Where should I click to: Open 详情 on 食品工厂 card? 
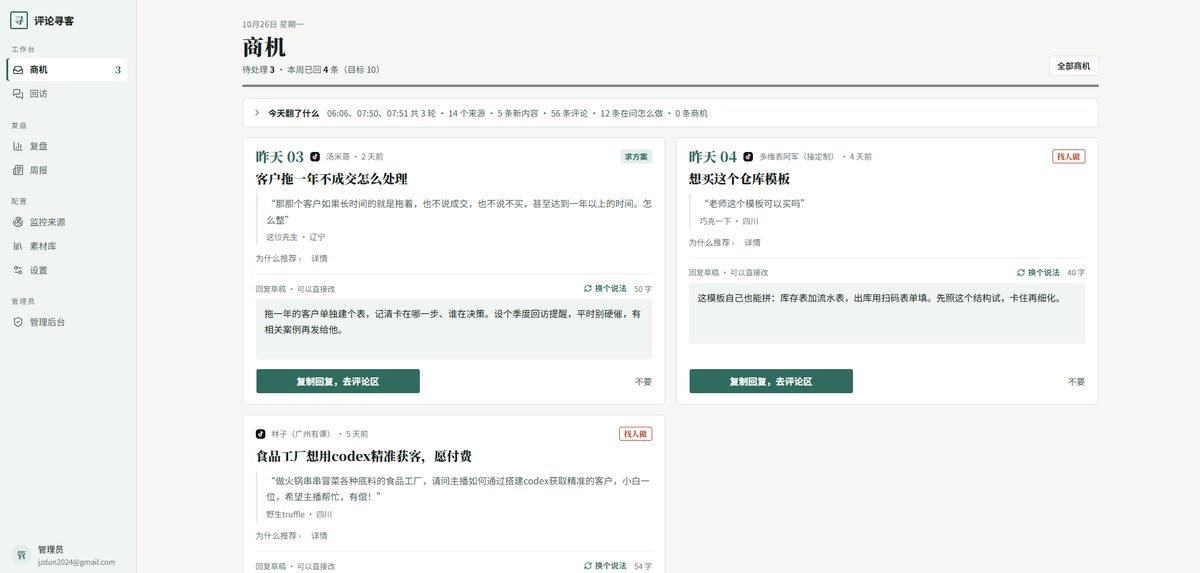pos(319,535)
